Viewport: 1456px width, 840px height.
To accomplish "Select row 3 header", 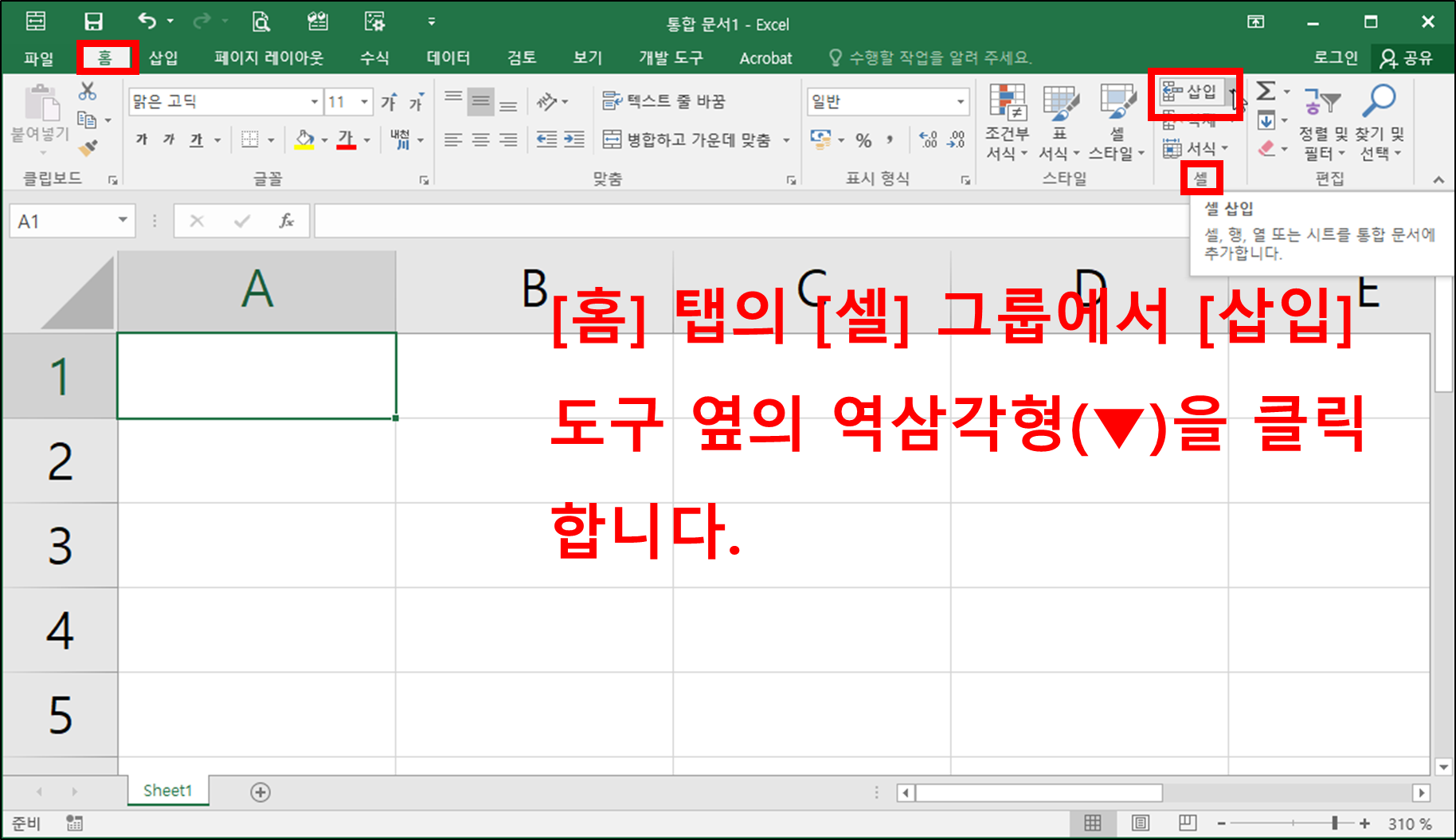I will click(x=60, y=546).
